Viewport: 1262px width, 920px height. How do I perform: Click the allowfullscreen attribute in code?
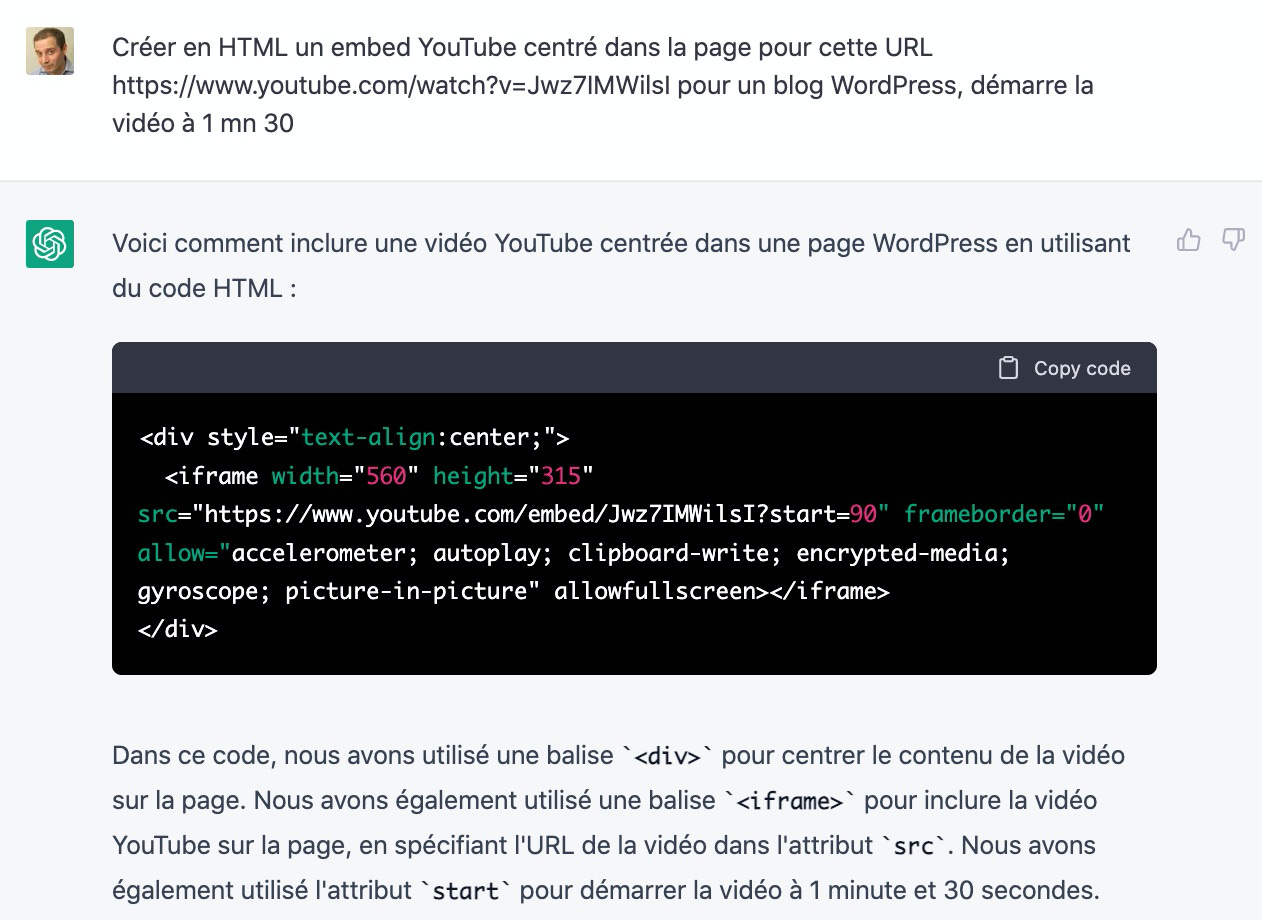click(x=655, y=592)
